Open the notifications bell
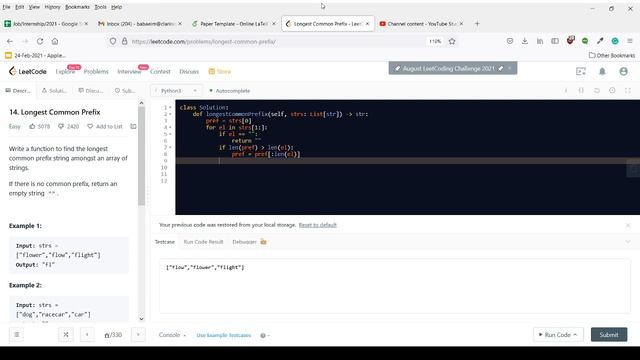The height and width of the screenshot is (360, 640). coord(602,71)
